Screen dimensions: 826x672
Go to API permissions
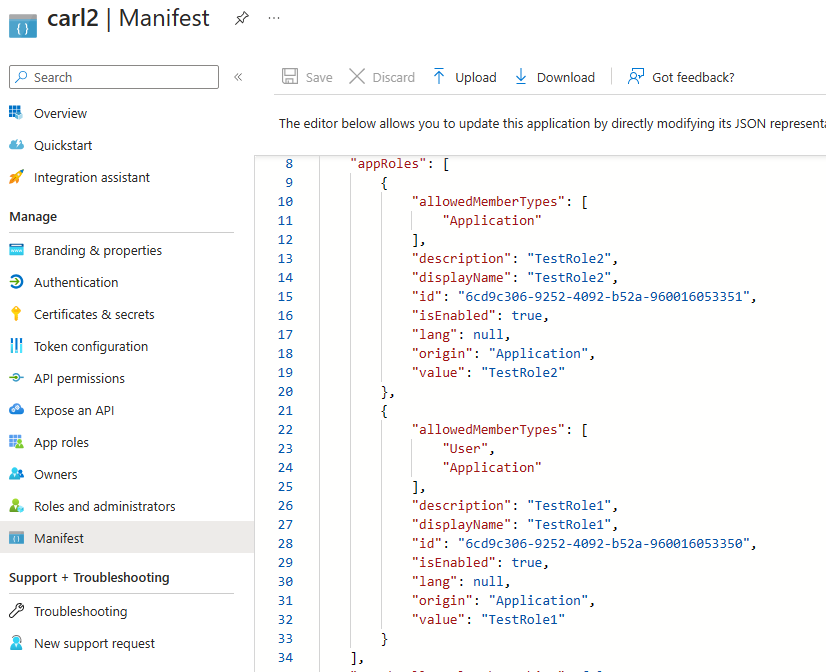pyautogui.click(x=79, y=378)
